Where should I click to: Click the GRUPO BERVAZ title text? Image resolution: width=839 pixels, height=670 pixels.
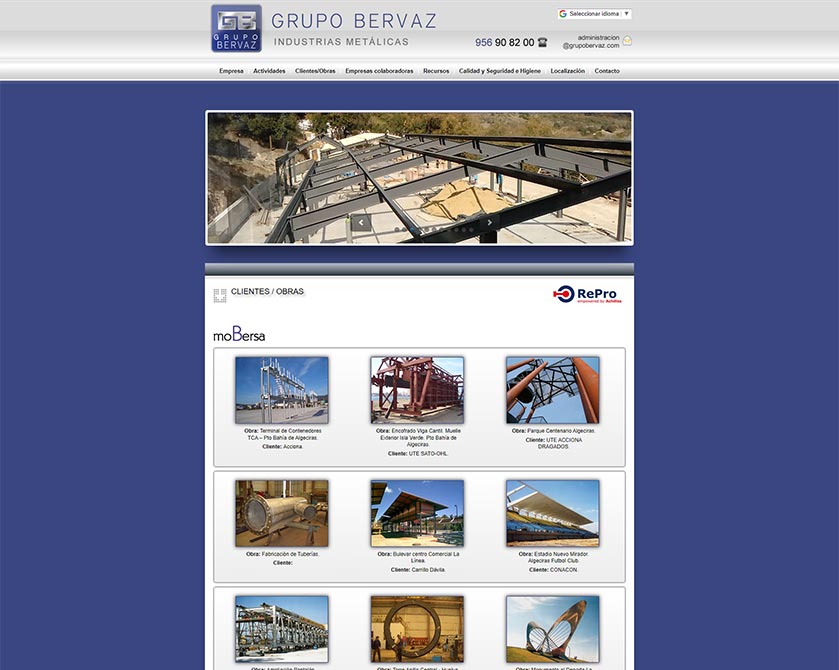(x=354, y=21)
